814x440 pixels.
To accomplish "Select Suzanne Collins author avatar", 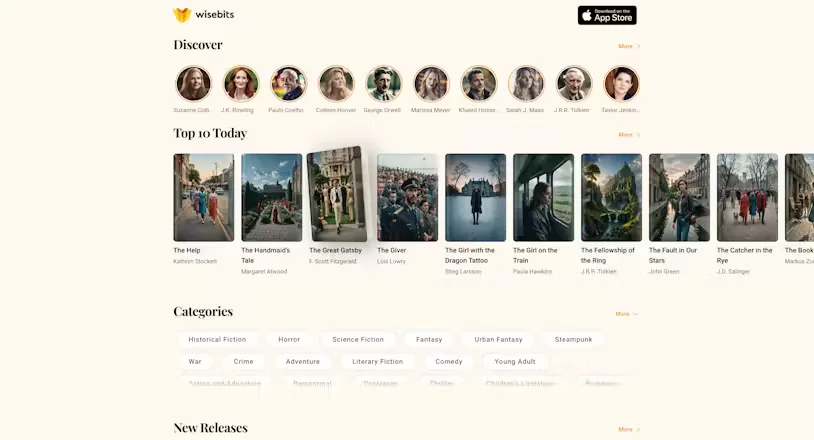I will [x=193, y=84].
